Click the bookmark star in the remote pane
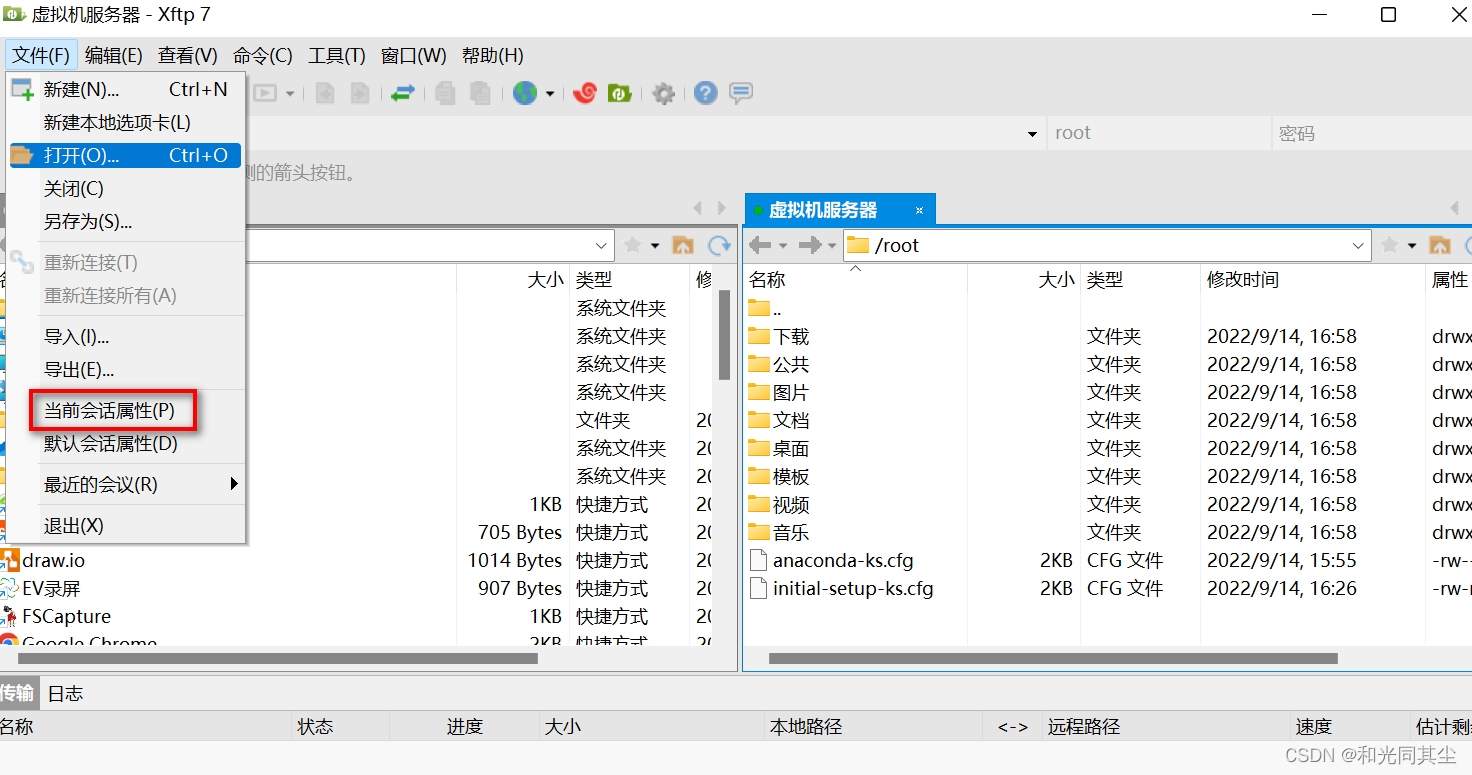Image resolution: width=1472 pixels, height=775 pixels. [1390, 245]
